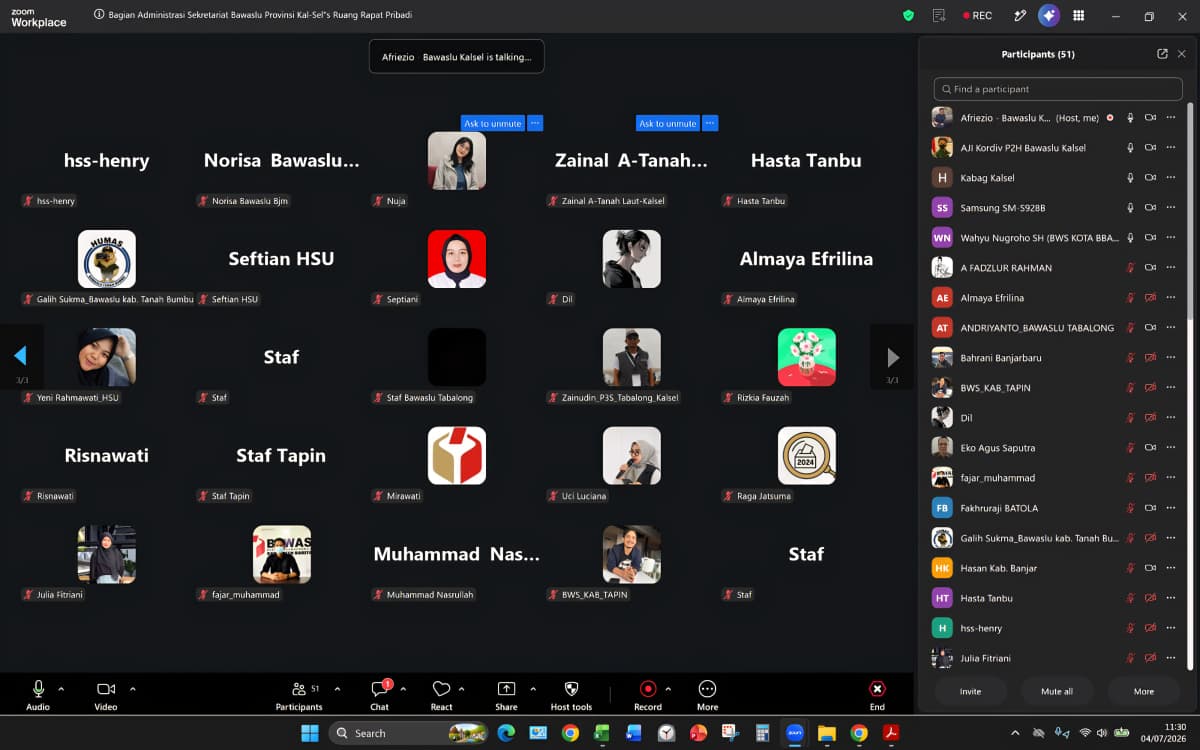The height and width of the screenshot is (750, 1200).
Task: Expand the Video options arrow
Action: coord(132,689)
